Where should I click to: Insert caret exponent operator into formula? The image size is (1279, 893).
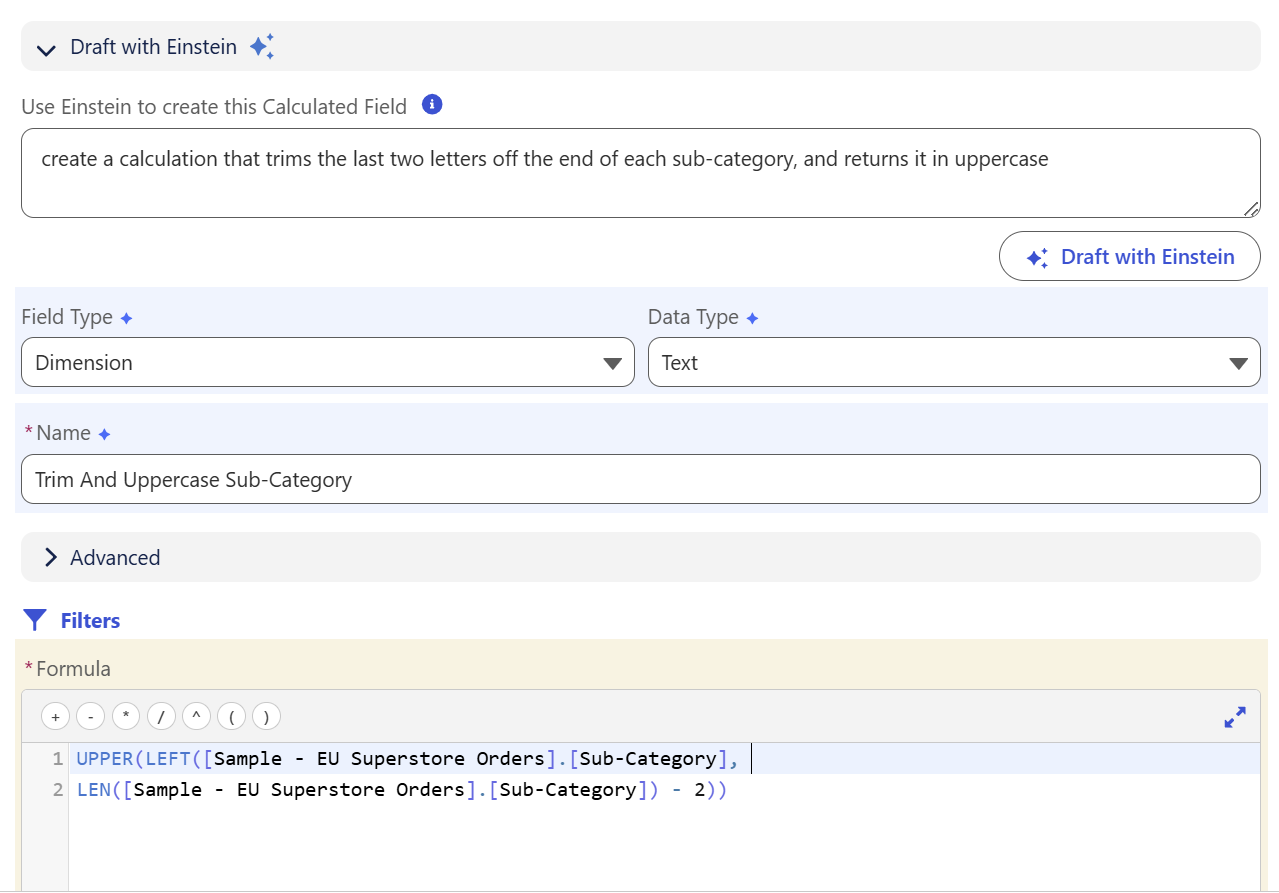[196, 716]
